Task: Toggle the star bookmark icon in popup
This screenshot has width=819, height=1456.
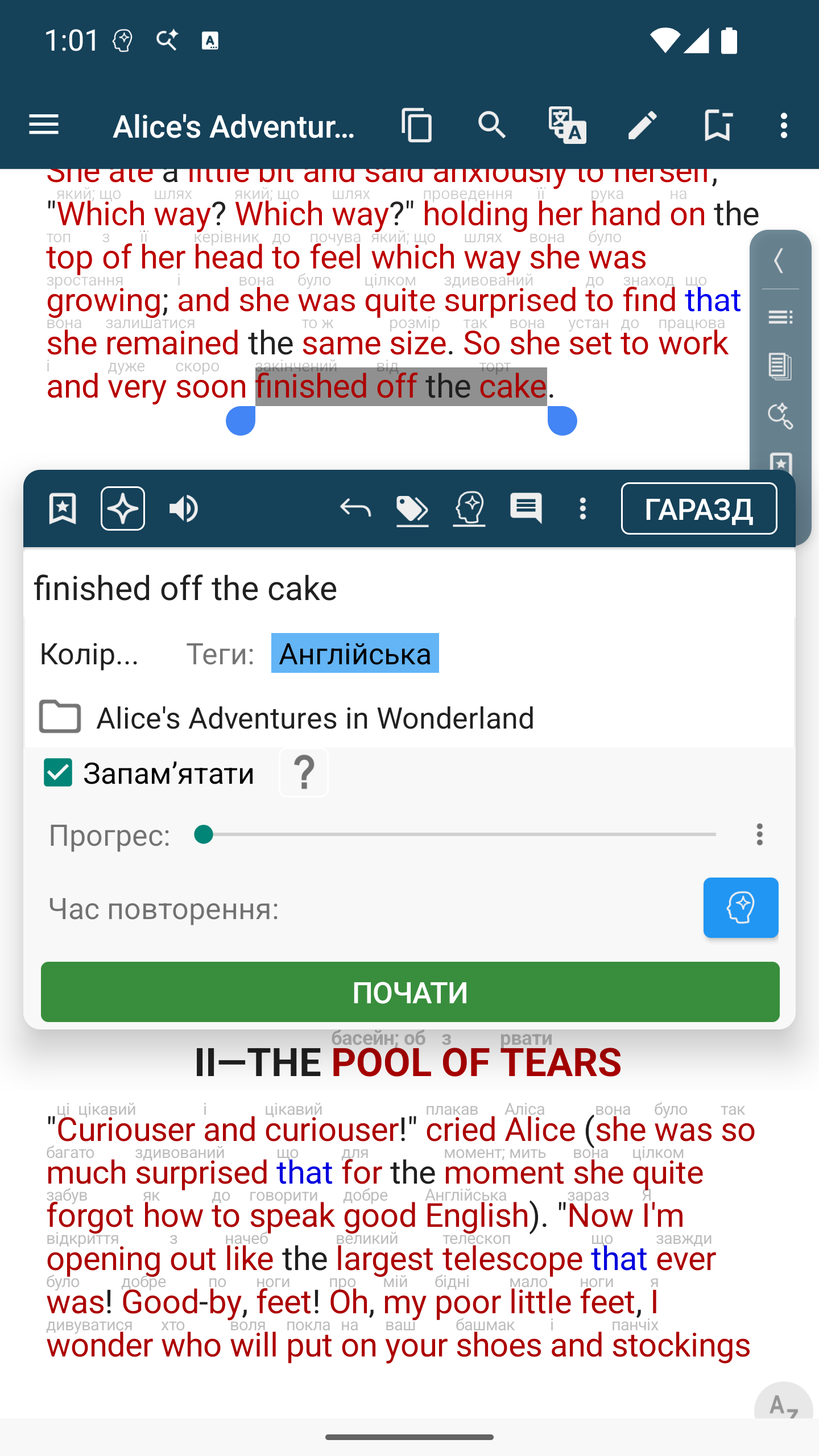Action: click(63, 508)
